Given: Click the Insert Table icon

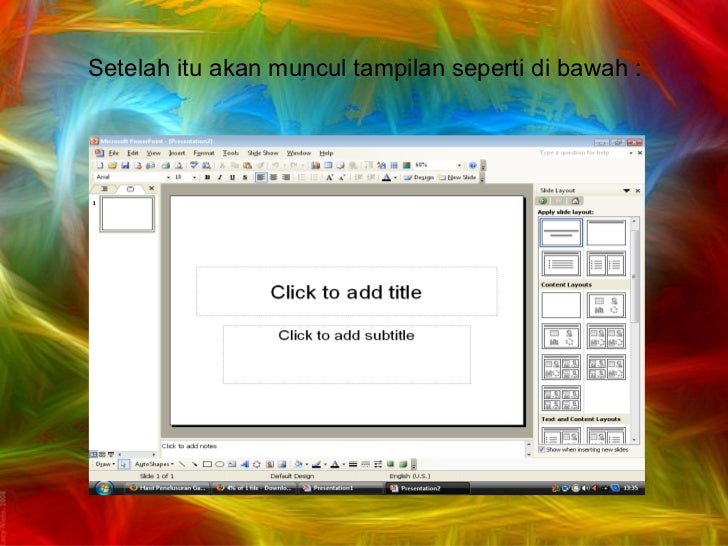Looking at the screenshot, I should click(328, 165).
